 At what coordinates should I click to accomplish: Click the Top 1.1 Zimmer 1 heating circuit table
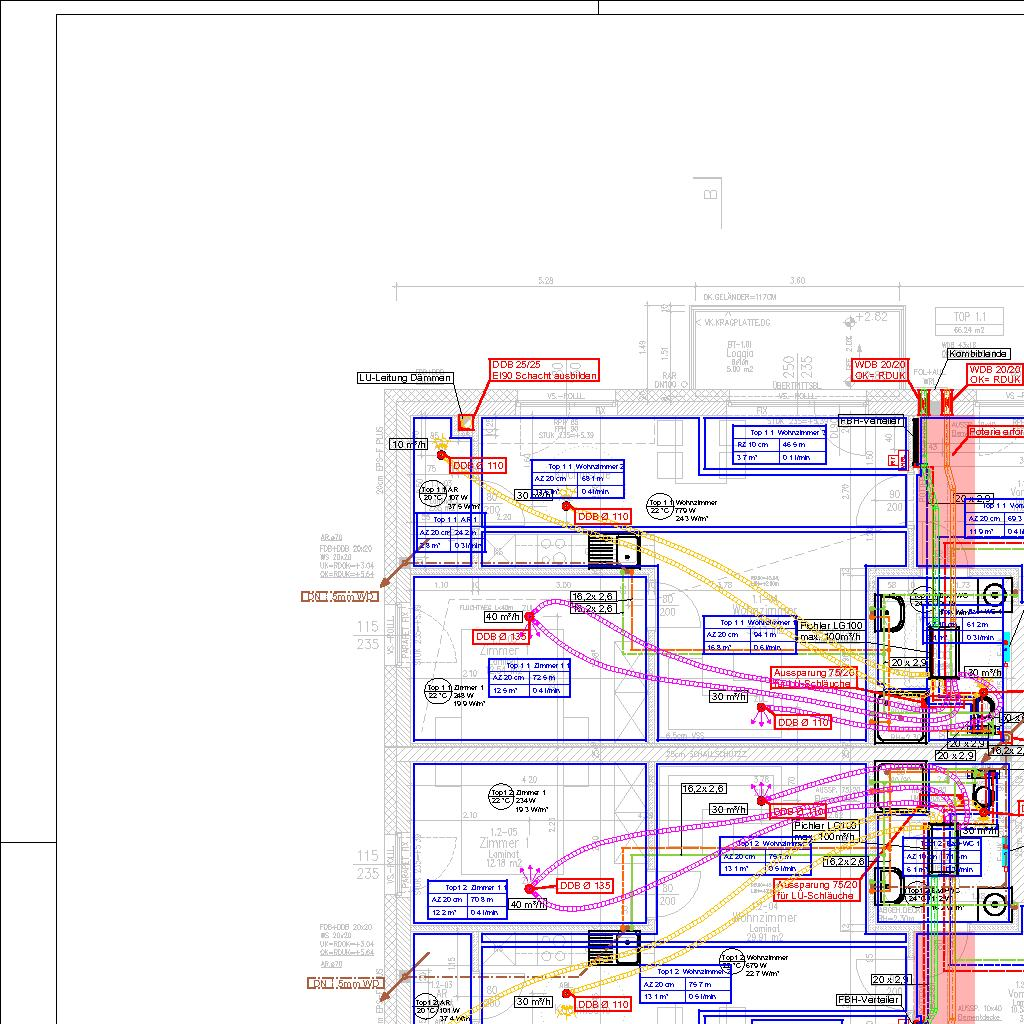(530, 678)
